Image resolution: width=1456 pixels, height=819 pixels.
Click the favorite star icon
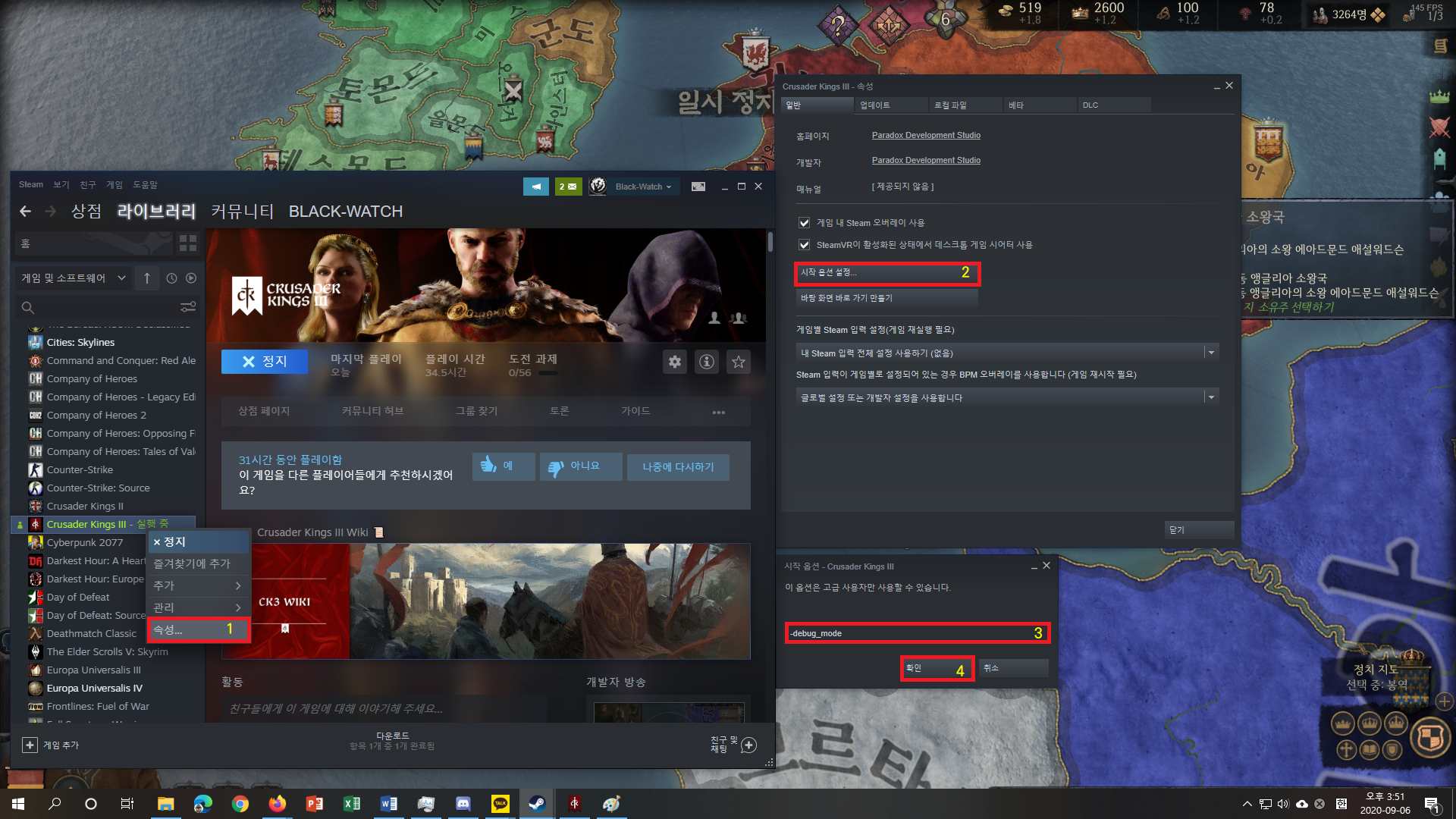coord(738,362)
